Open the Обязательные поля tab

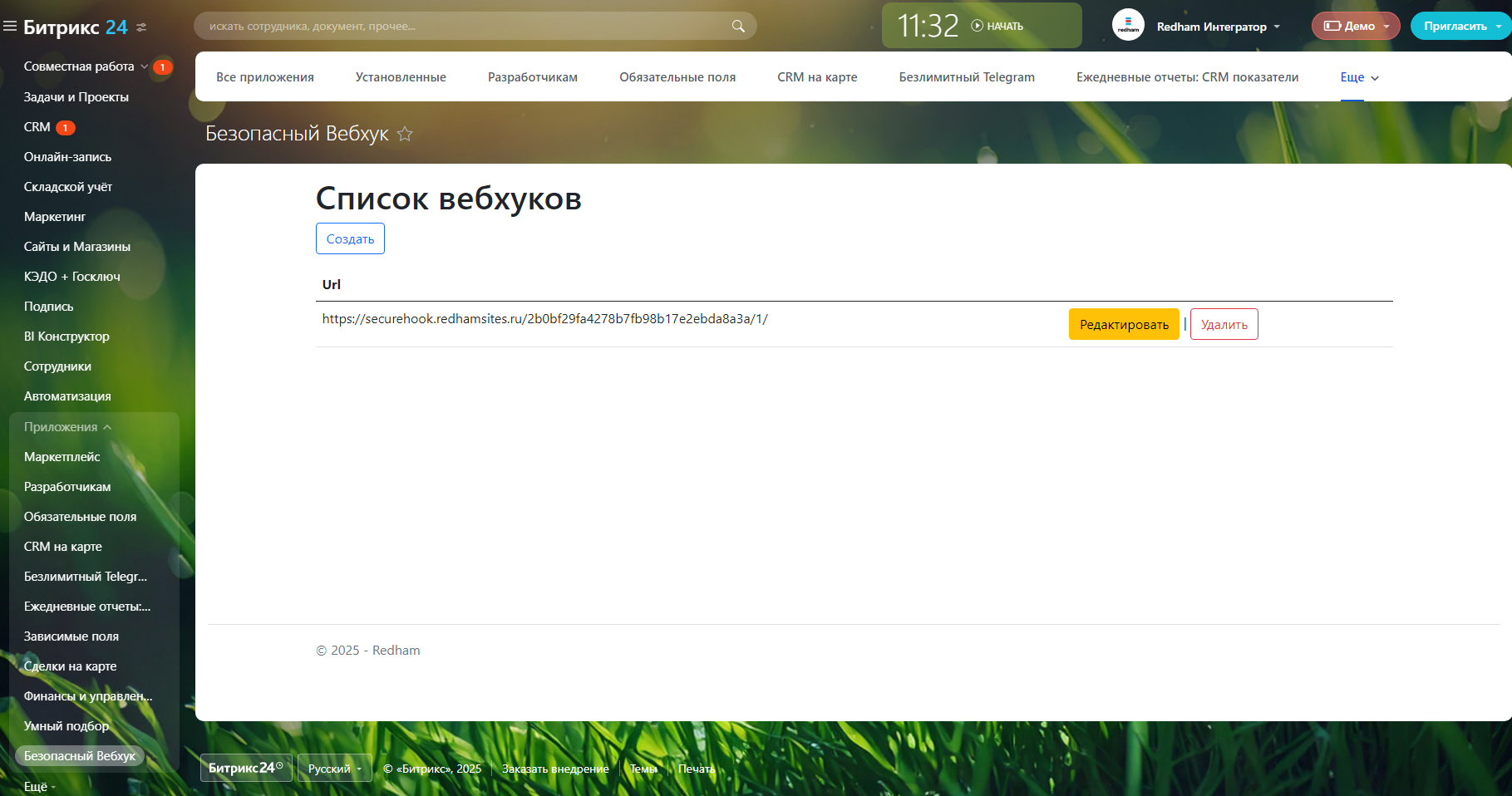[677, 77]
